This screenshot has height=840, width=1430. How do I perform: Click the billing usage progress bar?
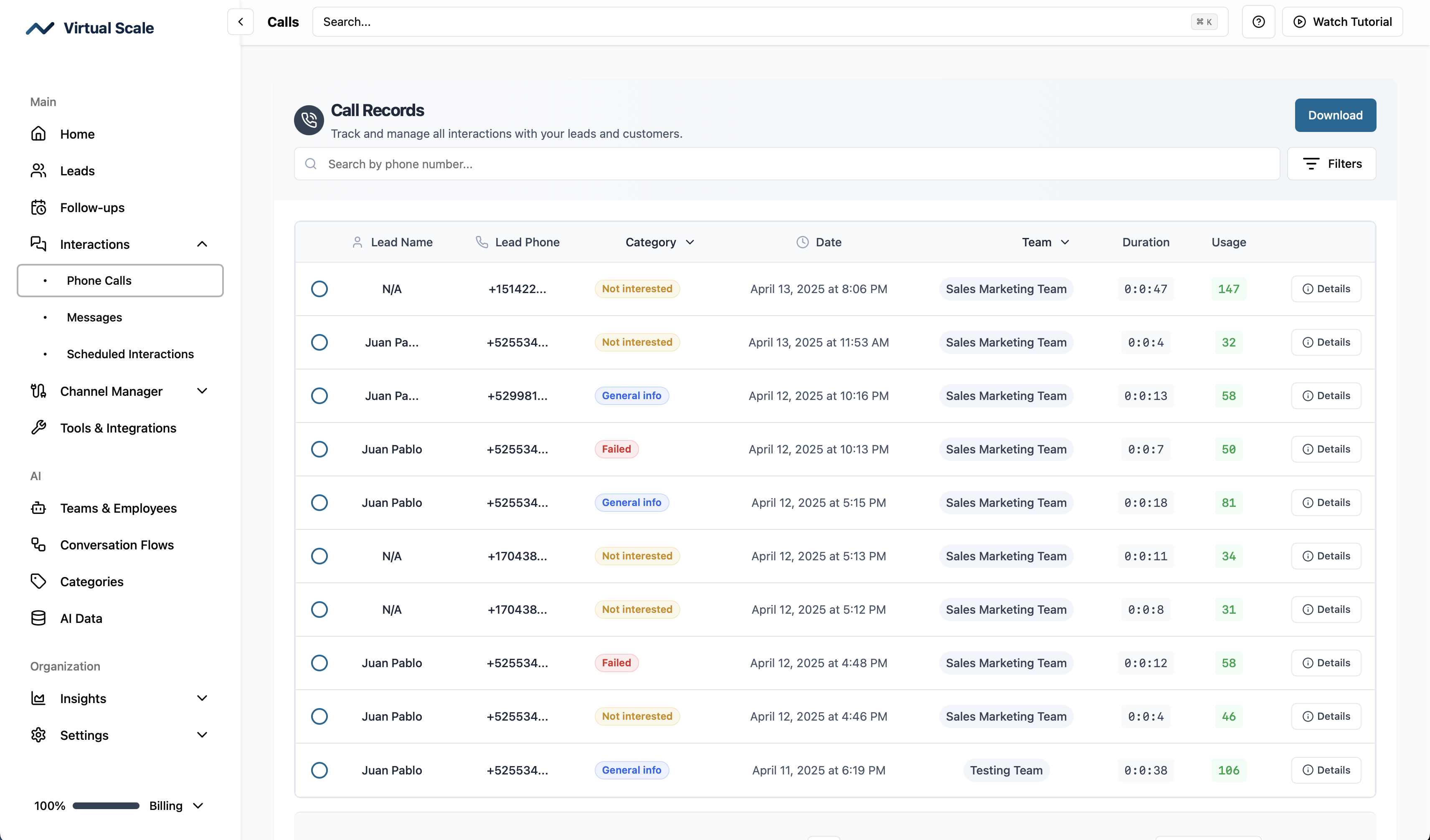(x=106, y=805)
